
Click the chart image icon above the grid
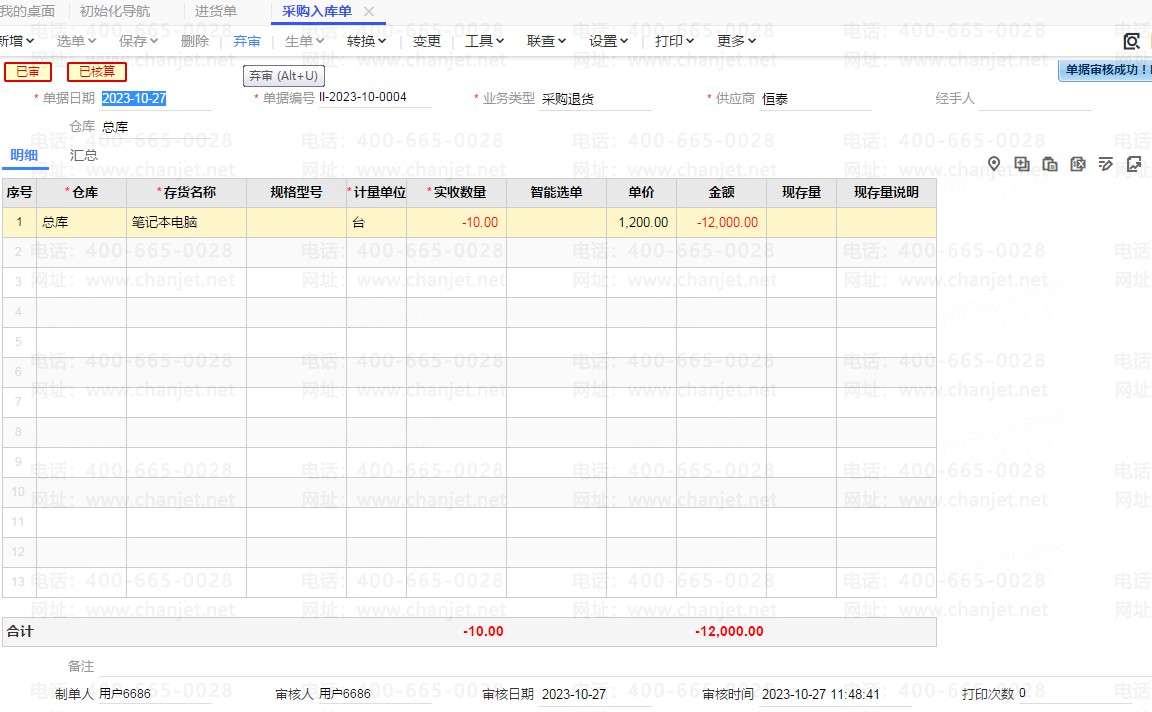1133,164
